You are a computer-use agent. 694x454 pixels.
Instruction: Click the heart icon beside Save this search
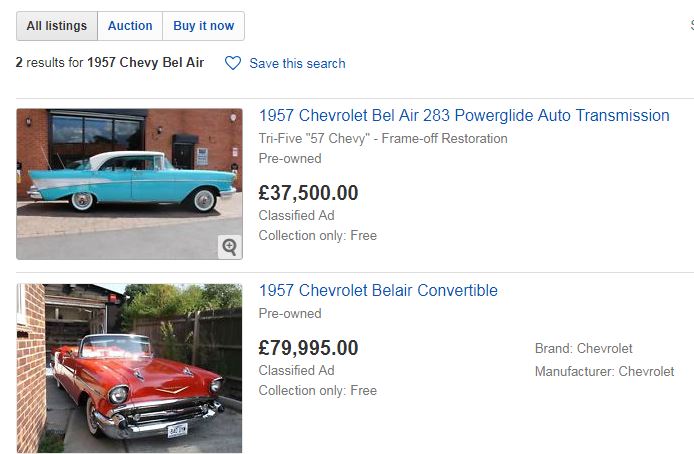(x=233, y=63)
